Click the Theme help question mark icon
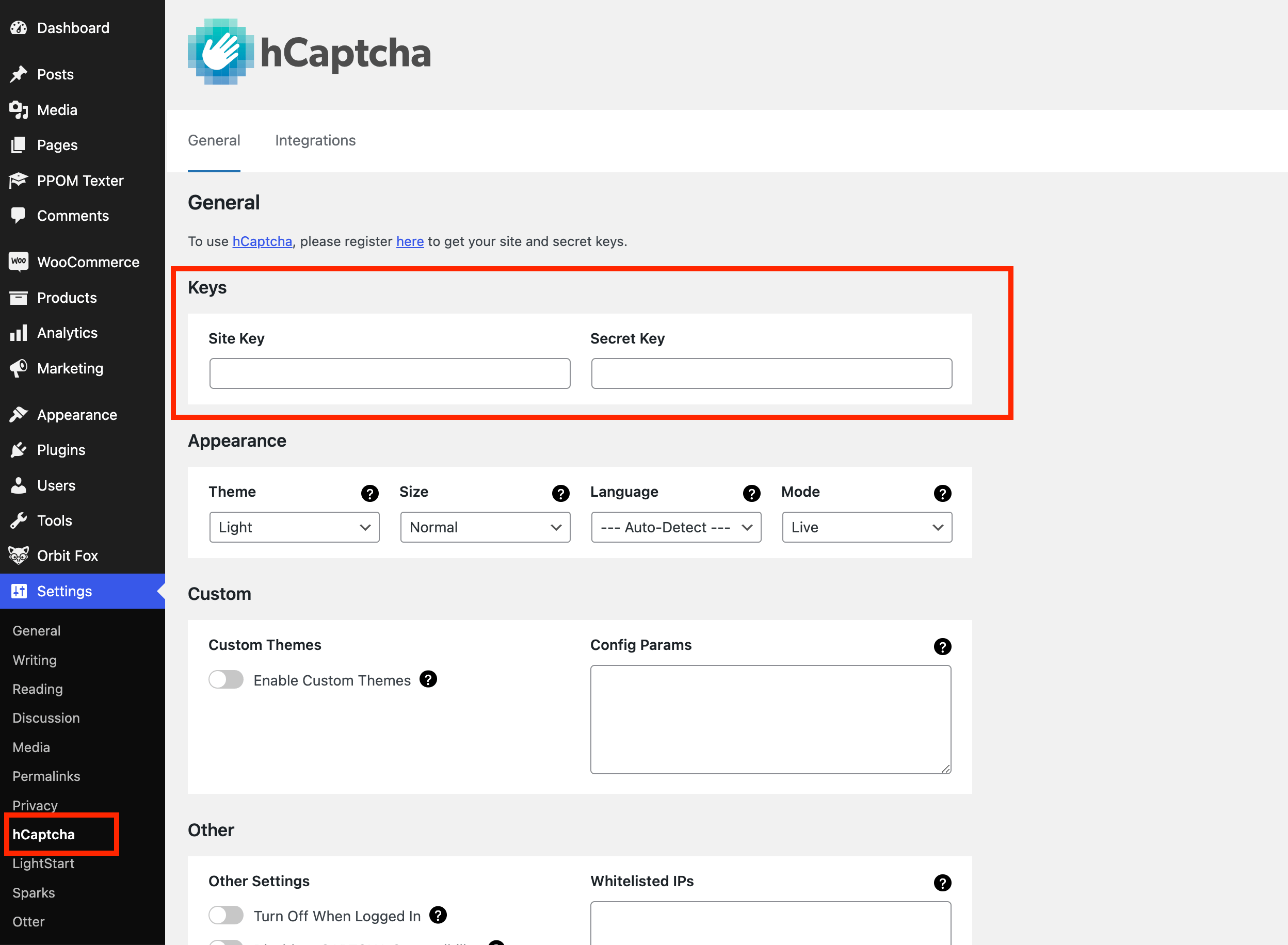The height and width of the screenshot is (945, 1288). [369, 493]
